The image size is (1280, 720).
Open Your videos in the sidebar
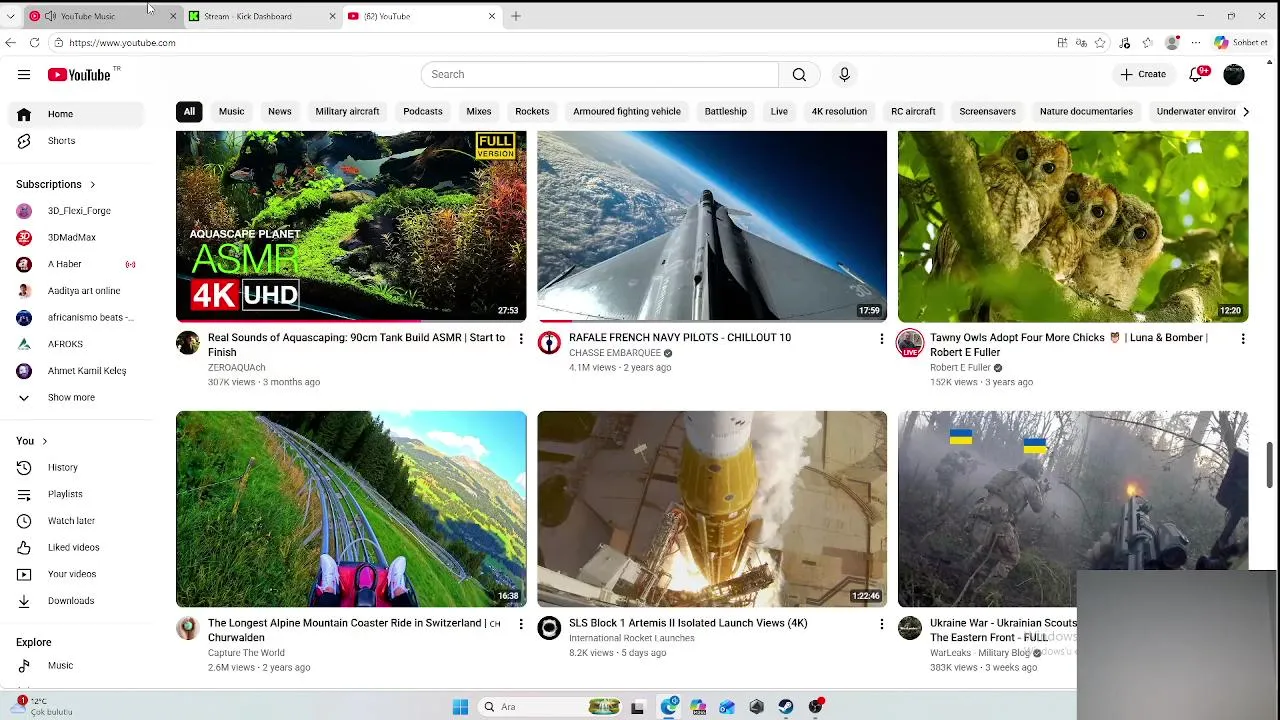pos(78,574)
